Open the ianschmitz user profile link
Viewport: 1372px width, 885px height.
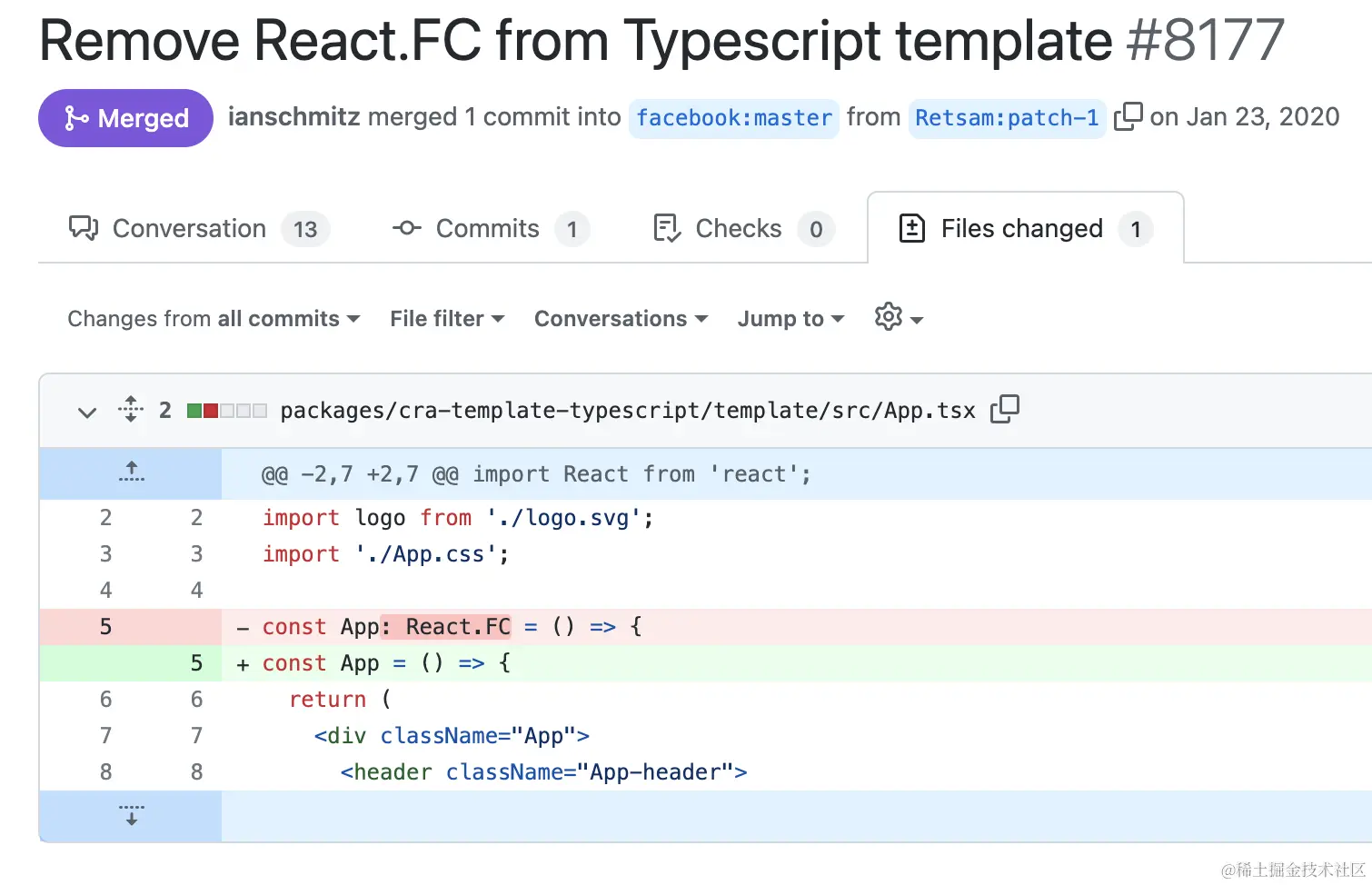(293, 117)
